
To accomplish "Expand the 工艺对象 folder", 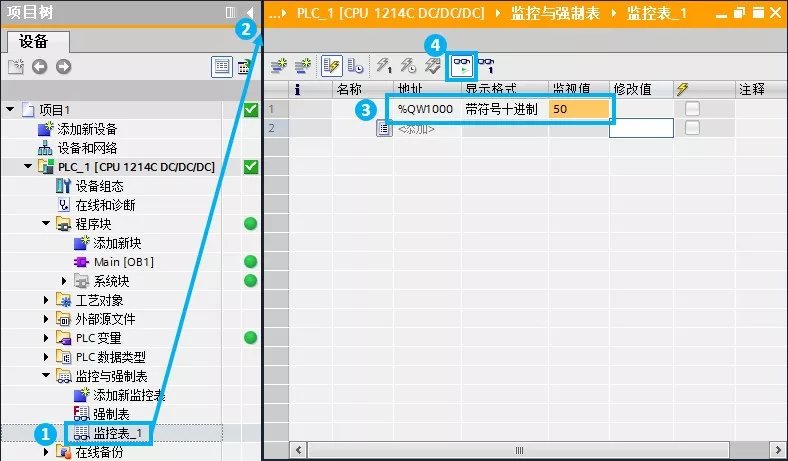I will pos(46,300).
